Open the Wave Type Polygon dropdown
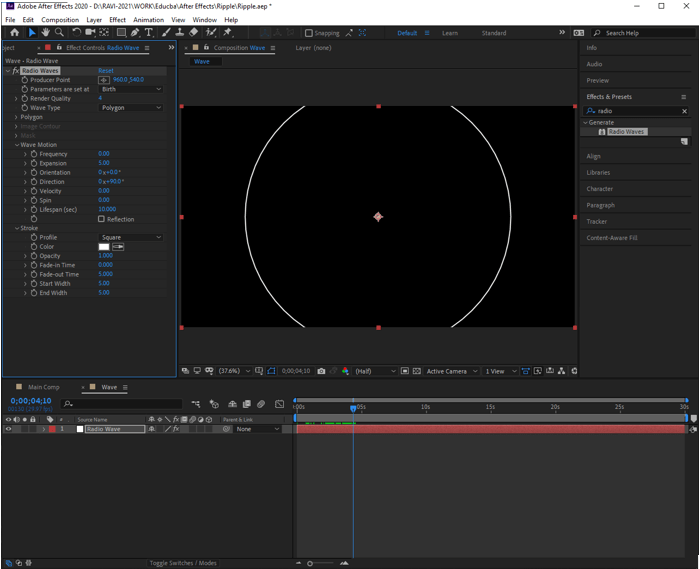 coord(130,108)
